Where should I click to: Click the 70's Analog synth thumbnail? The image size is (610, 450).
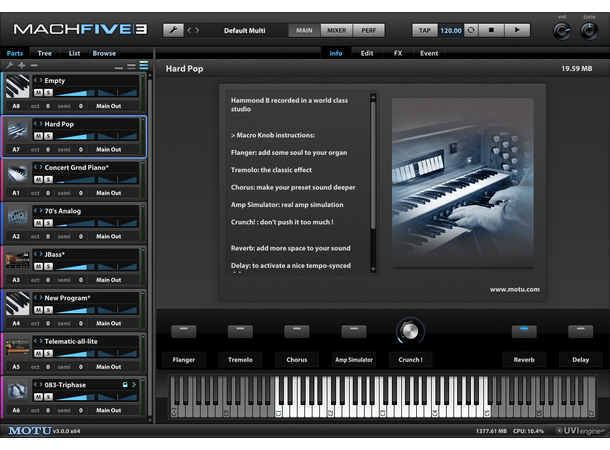18,217
